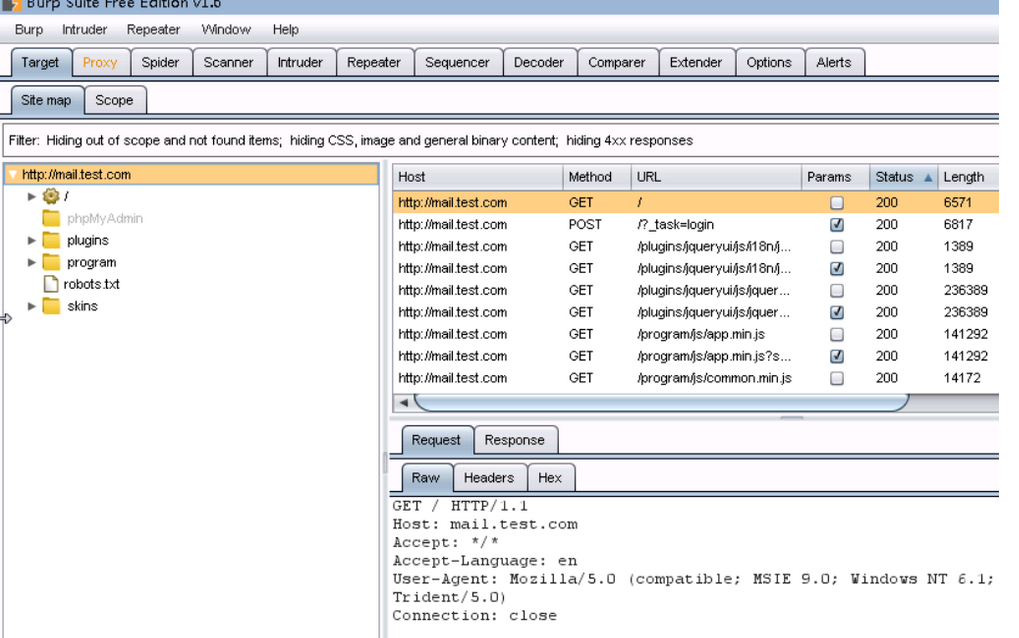Sort by the URL column header
The width and height of the screenshot is (1019, 638).
coord(716,177)
